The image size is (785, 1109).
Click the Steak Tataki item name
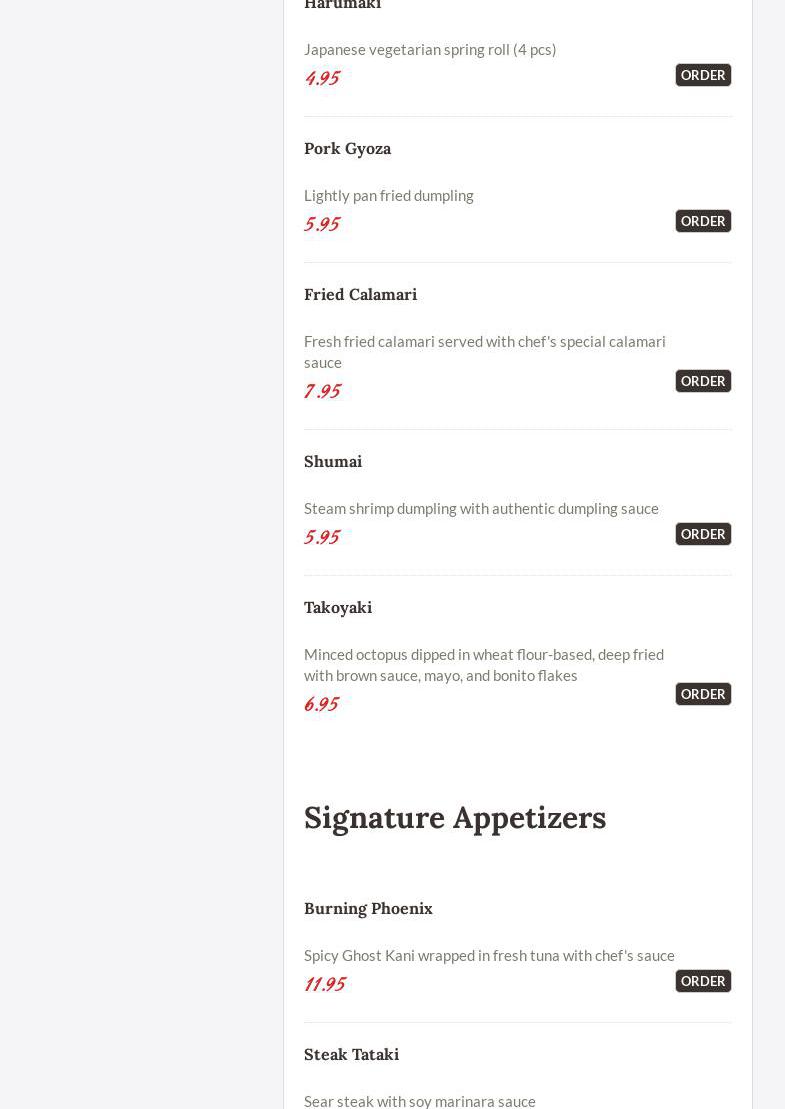click(x=351, y=1054)
